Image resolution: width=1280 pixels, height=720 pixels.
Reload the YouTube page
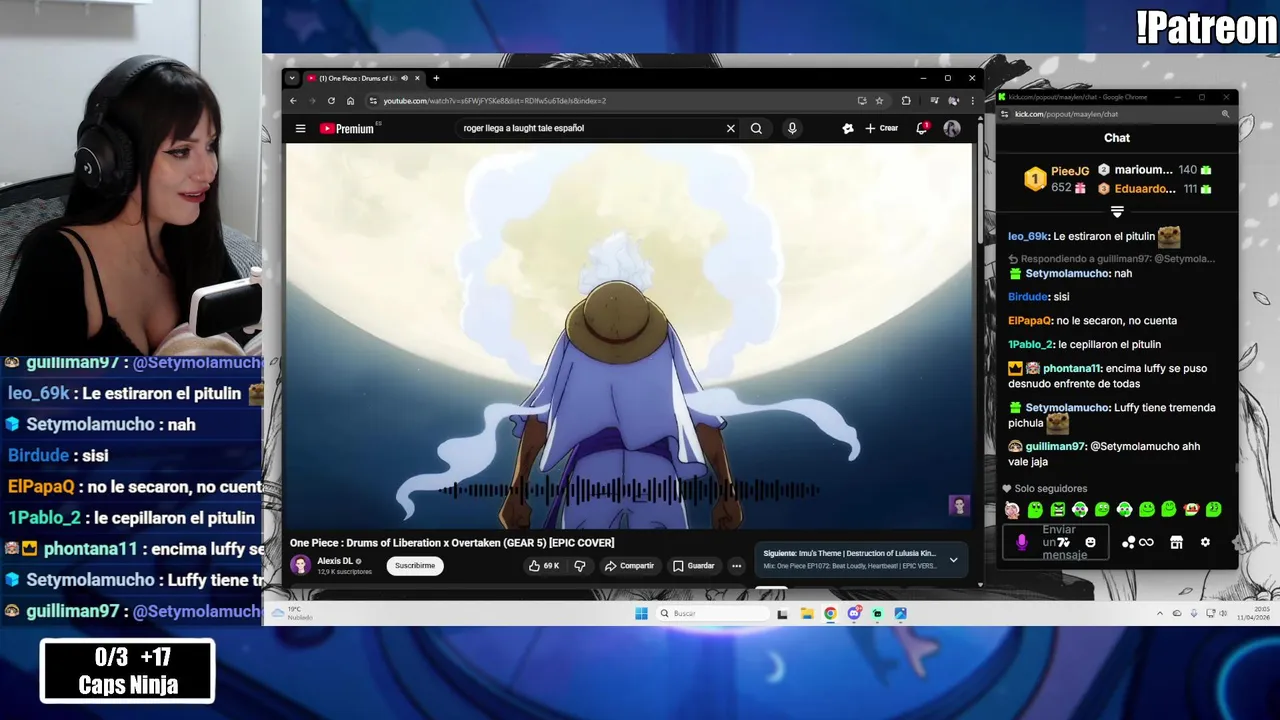(331, 101)
